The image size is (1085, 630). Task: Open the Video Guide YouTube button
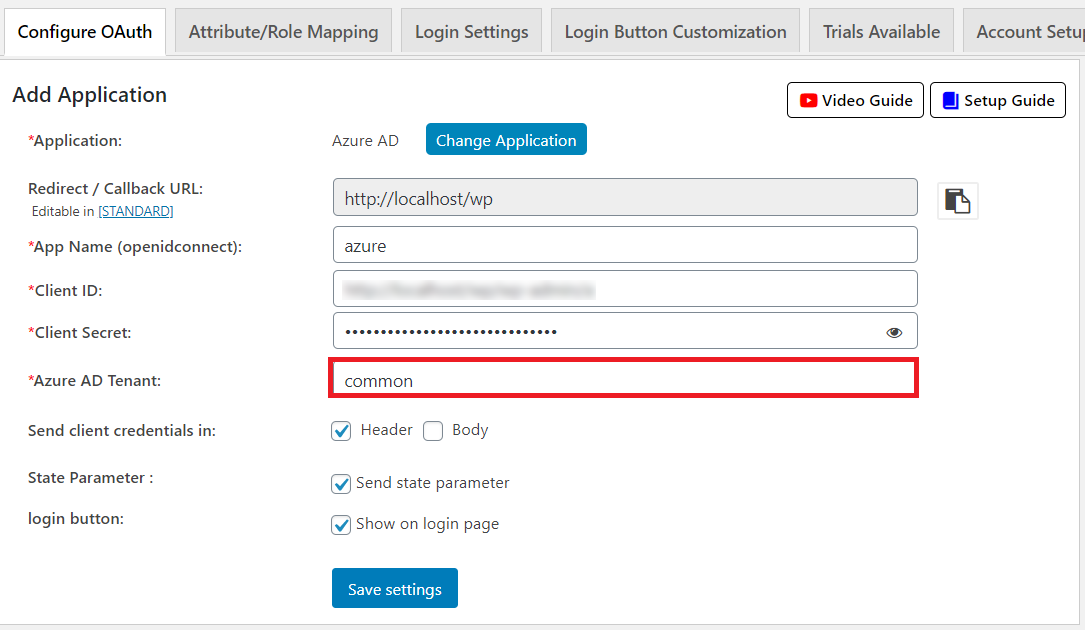pyautogui.click(x=855, y=100)
